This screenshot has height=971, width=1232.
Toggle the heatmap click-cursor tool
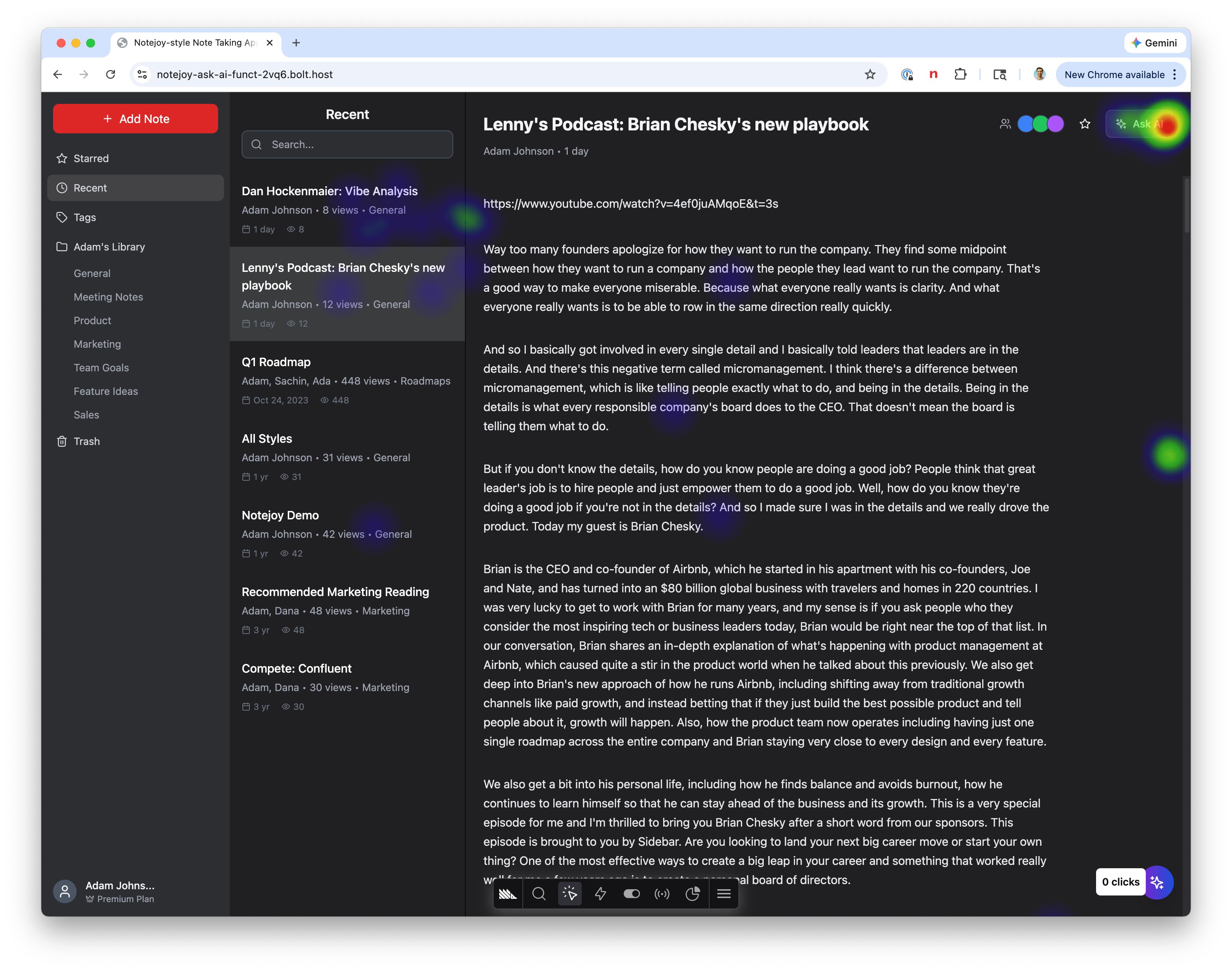(570, 894)
